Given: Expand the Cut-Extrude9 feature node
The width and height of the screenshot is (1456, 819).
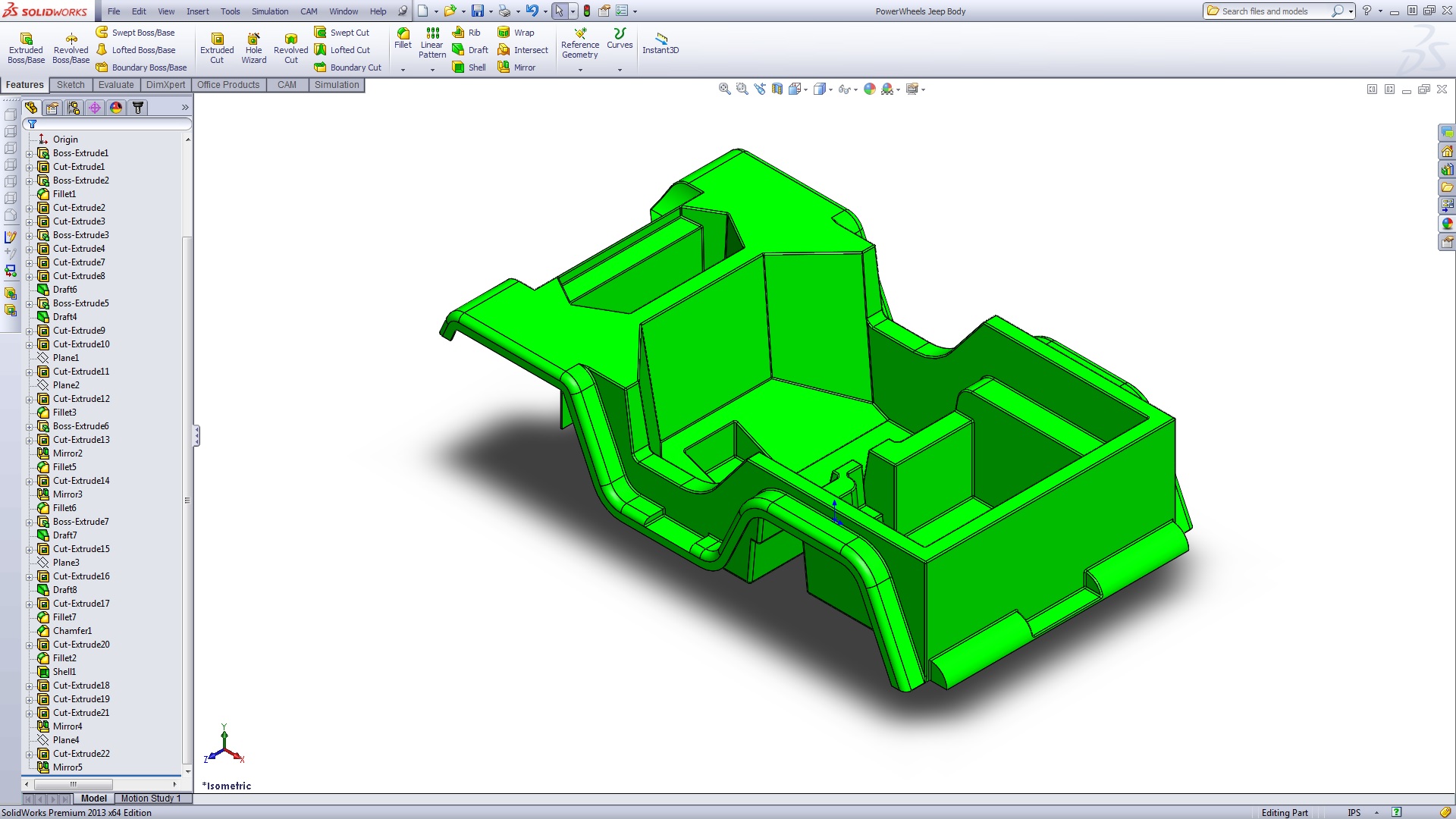Looking at the screenshot, I should [30, 331].
